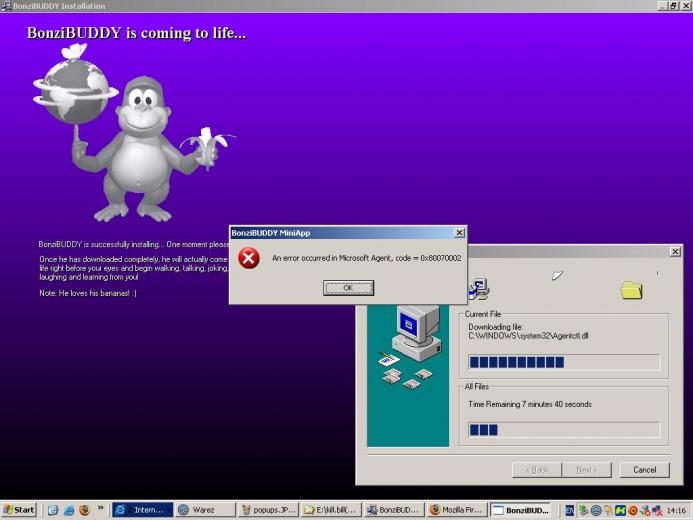Click the EN language indicator in the tray
This screenshot has height=520, width=693.
click(570, 511)
